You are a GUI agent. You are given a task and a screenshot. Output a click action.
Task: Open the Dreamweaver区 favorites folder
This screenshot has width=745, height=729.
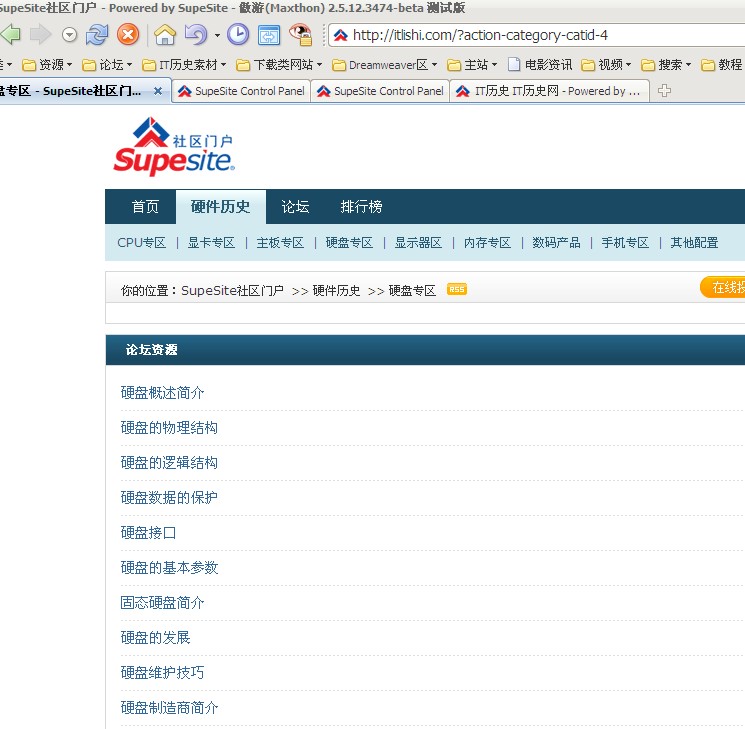click(385, 65)
